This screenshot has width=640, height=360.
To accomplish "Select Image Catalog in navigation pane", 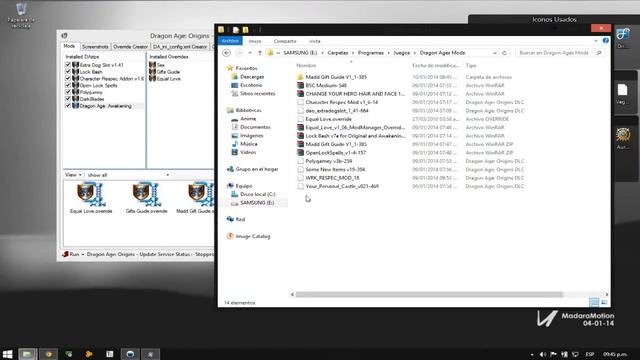I will coord(253,236).
